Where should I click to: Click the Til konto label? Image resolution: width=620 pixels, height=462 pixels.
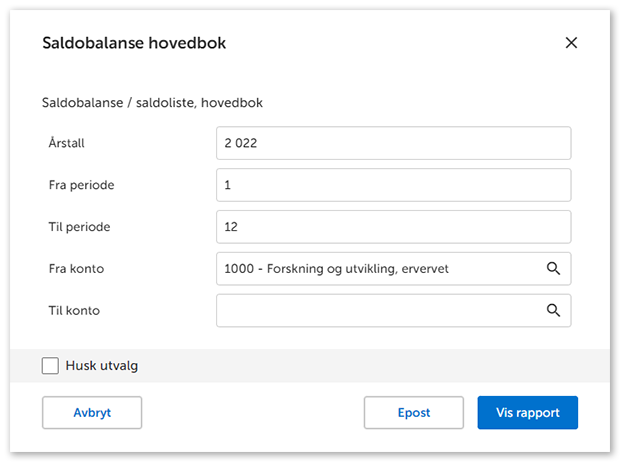click(75, 311)
